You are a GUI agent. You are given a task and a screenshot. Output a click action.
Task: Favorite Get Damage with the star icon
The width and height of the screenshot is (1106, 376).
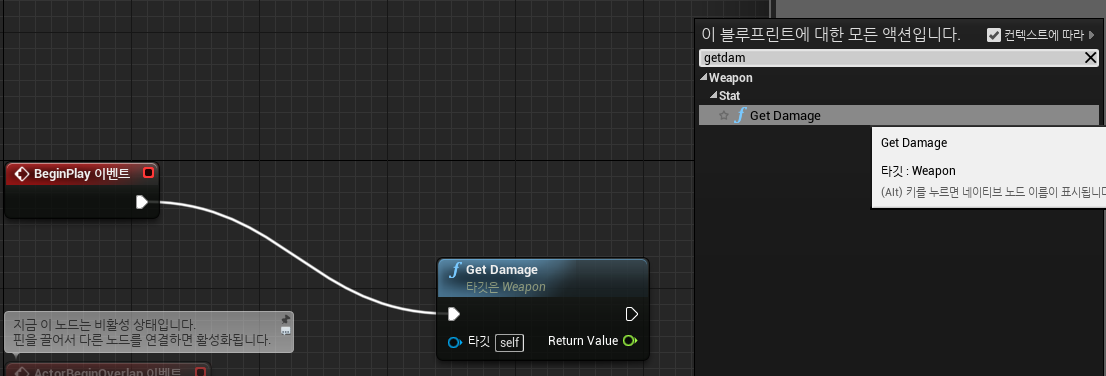coord(724,116)
